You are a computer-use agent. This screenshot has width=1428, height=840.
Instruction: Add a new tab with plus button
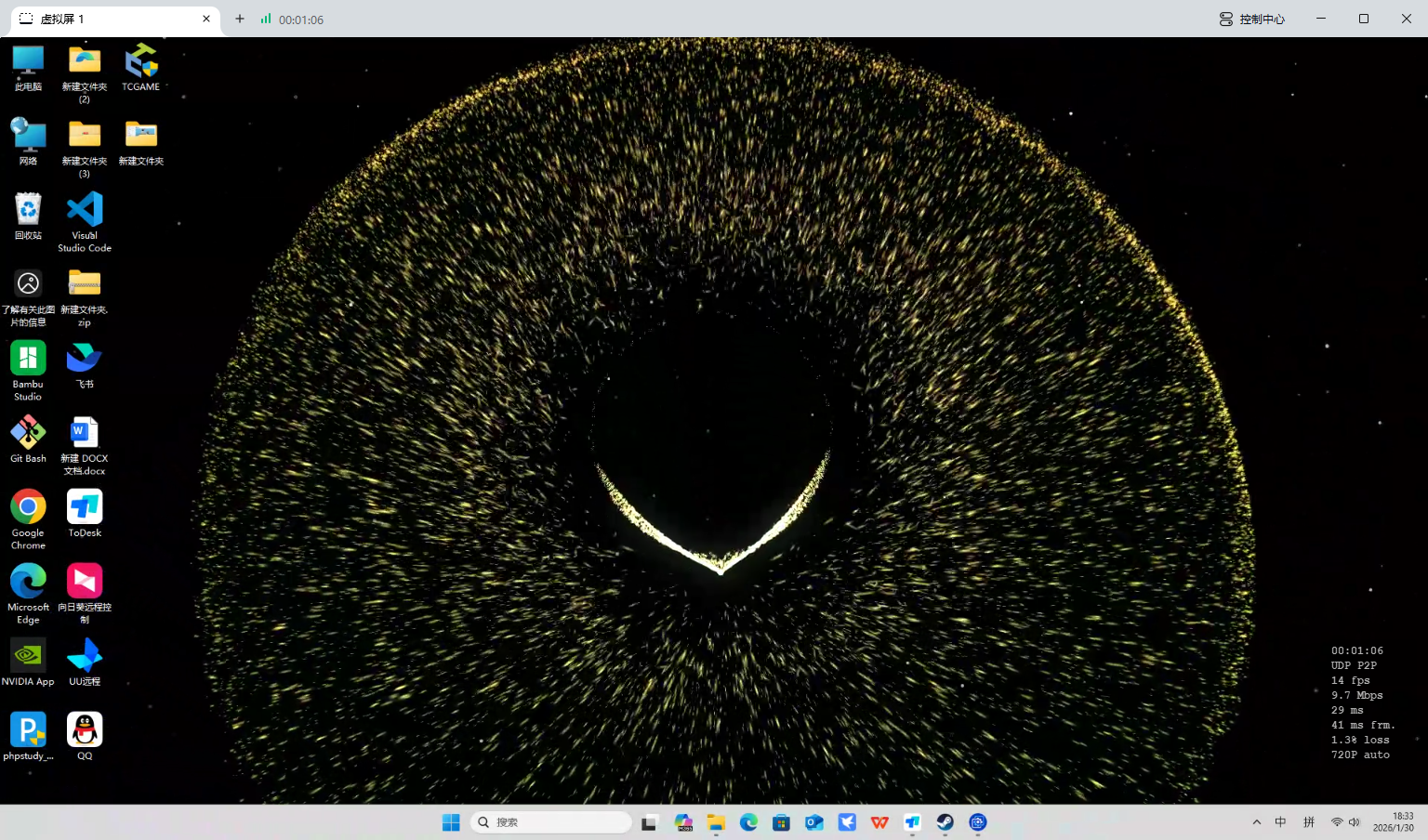click(240, 19)
